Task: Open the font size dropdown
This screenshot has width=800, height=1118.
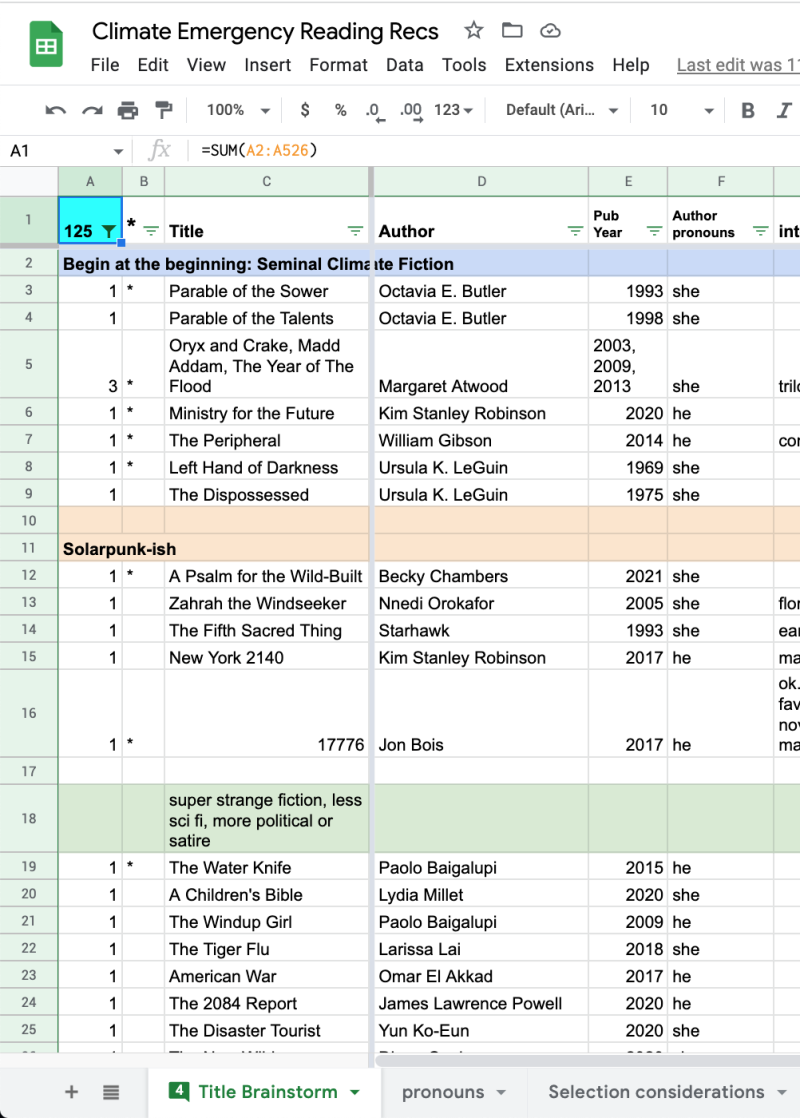Action: [x=682, y=110]
